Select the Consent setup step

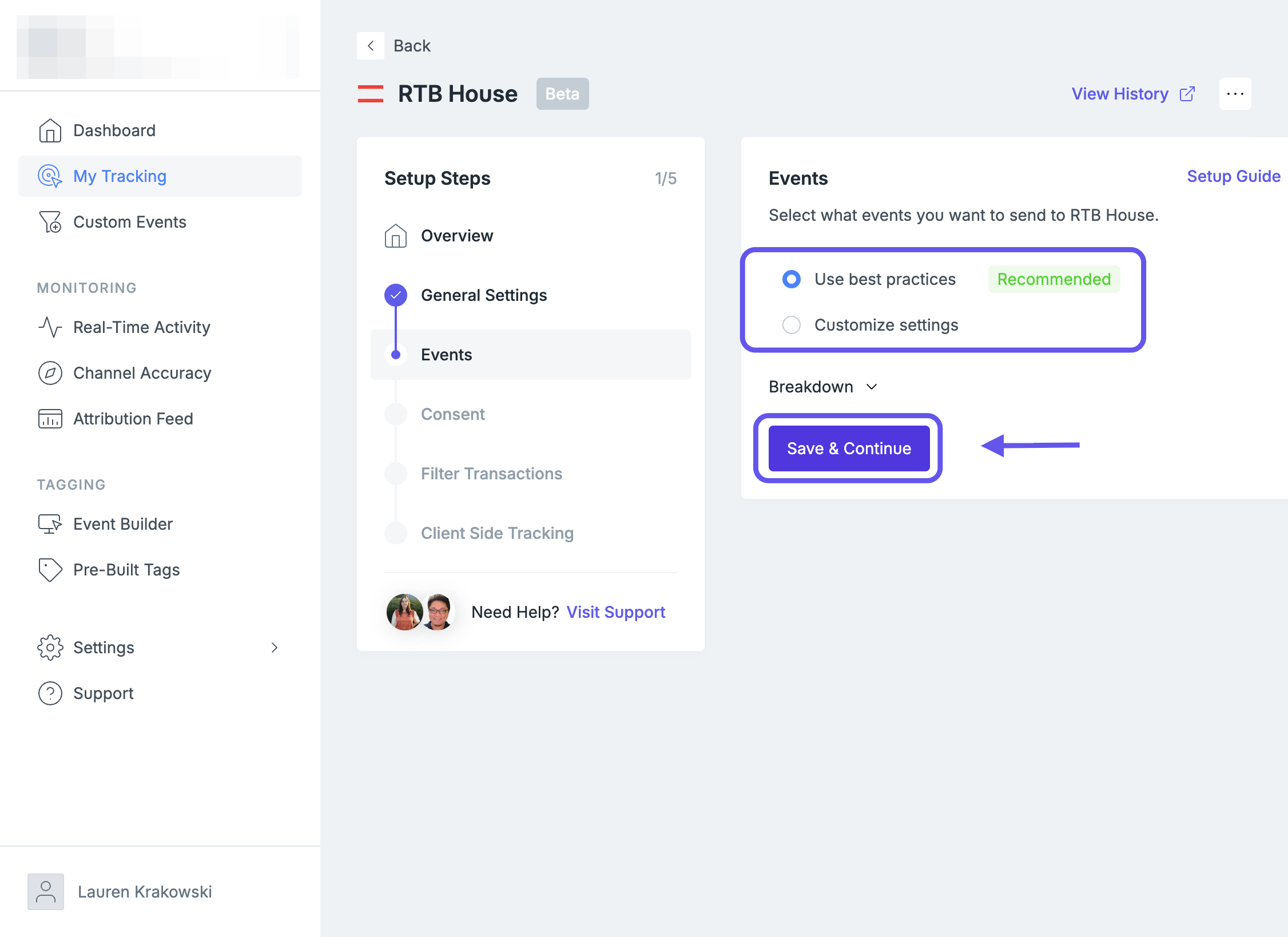click(531, 414)
